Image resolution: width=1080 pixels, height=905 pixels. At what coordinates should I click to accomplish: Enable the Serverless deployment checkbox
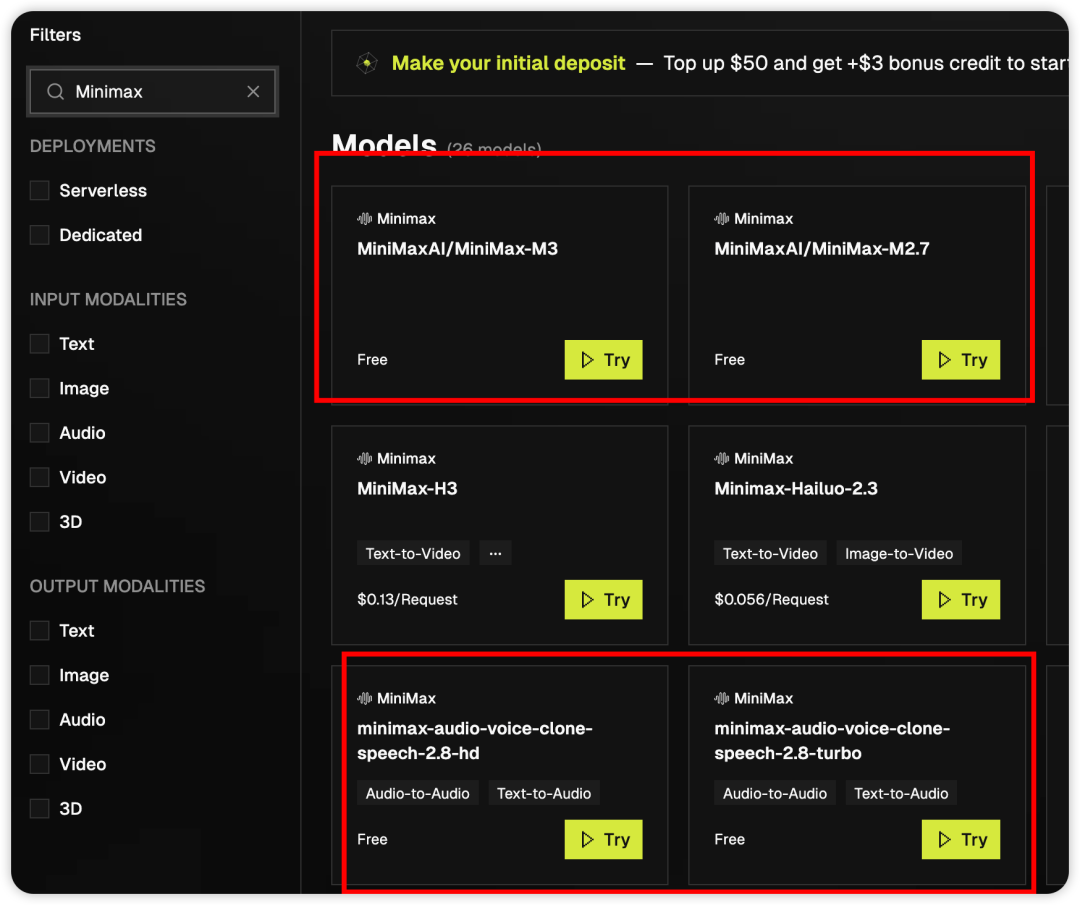pyautogui.click(x=39, y=191)
